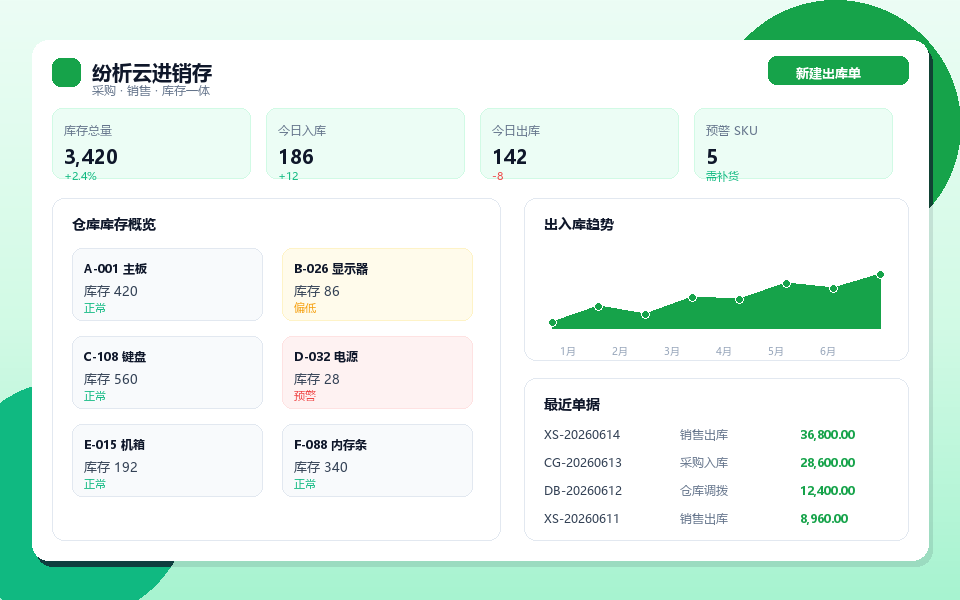The image size is (960, 600).
Task: Click the amount 8,960.00
Action: coord(824,519)
